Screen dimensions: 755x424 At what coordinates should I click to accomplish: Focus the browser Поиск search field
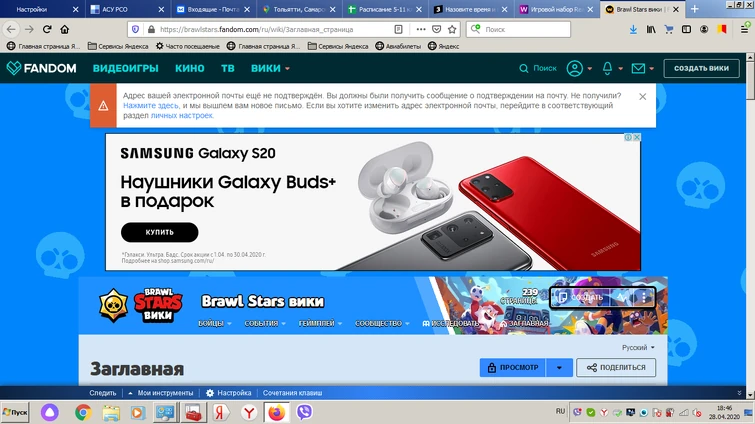(x=518, y=29)
